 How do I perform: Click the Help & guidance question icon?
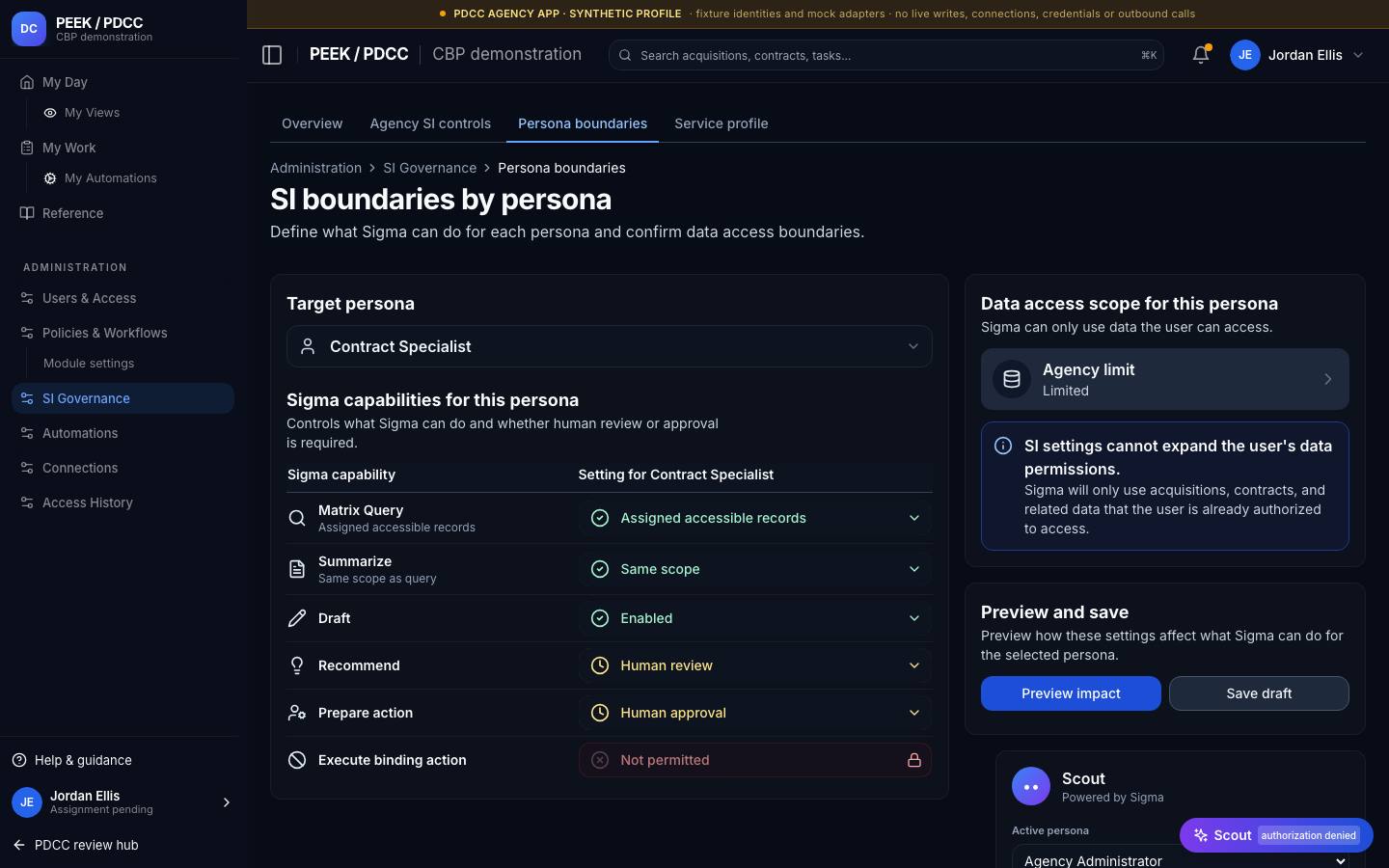pyautogui.click(x=19, y=760)
